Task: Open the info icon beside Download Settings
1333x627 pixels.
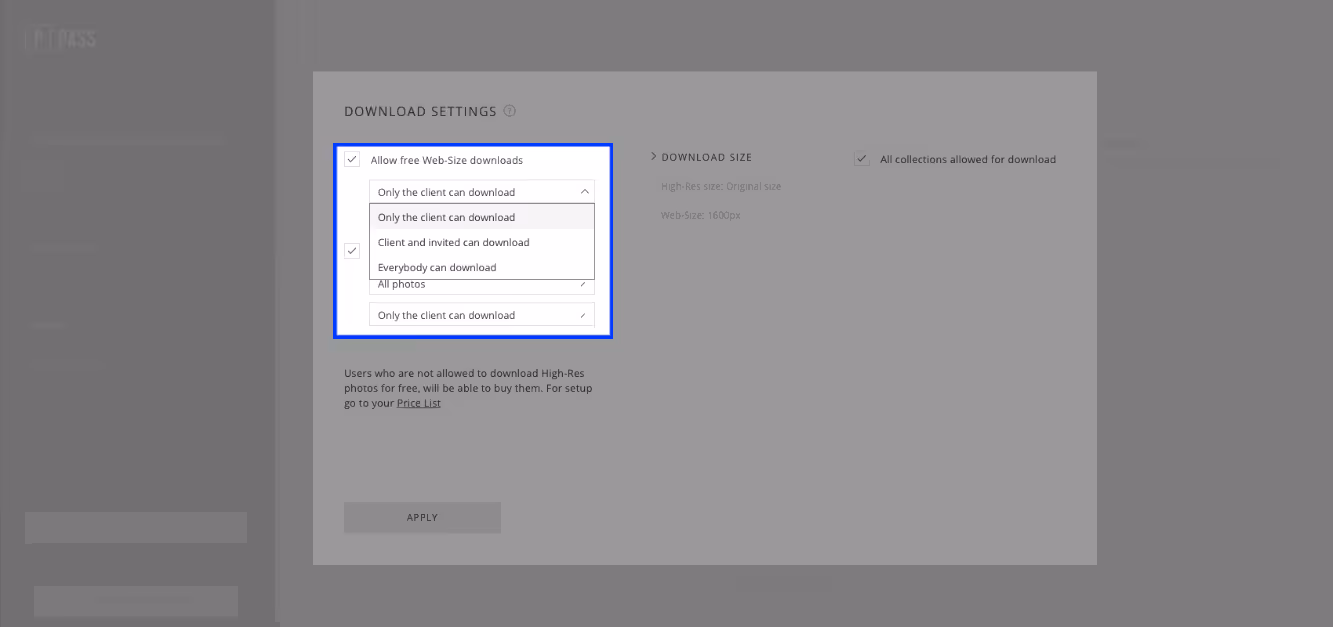Action: (x=510, y=111)
